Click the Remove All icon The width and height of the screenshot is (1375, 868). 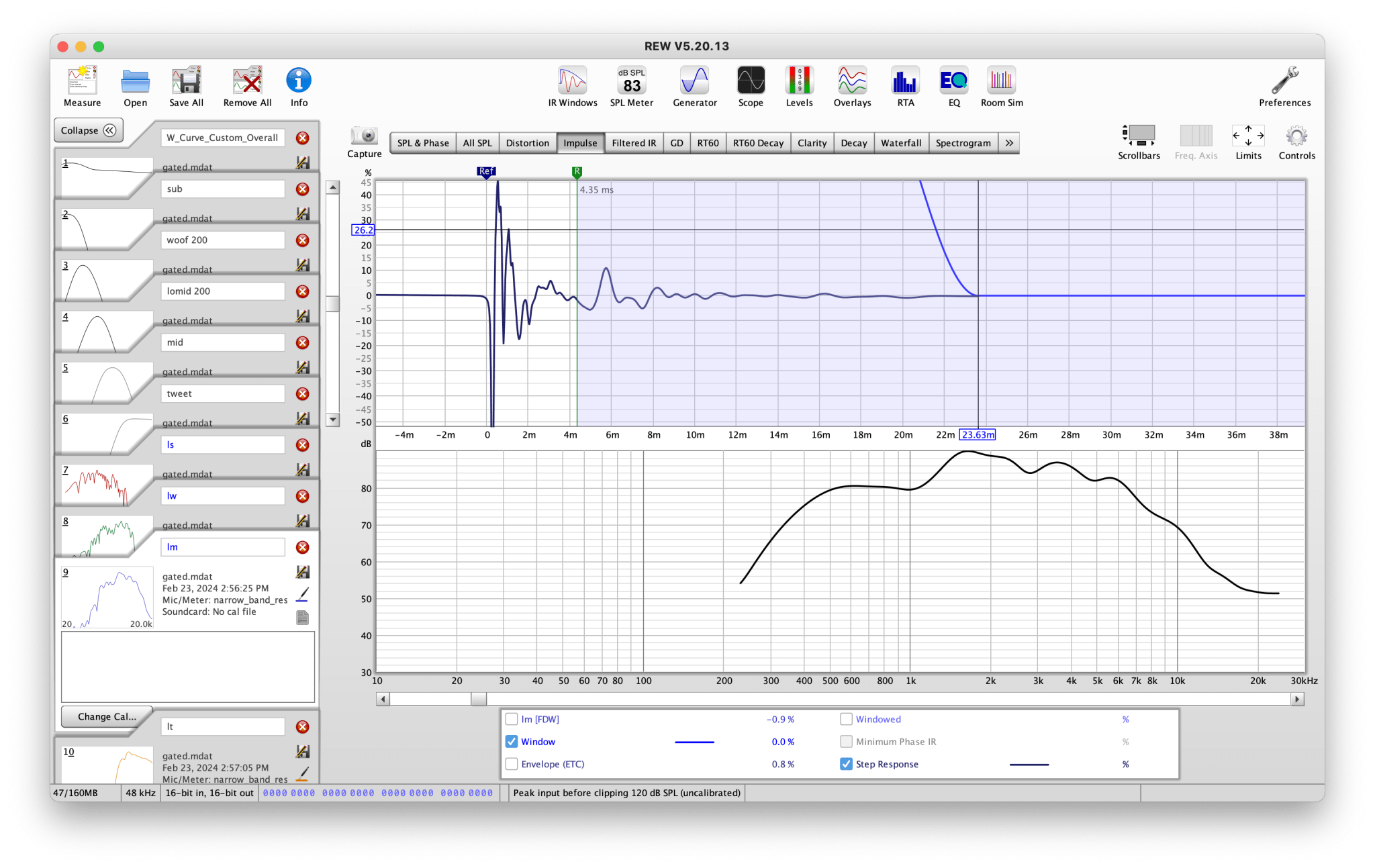[247, 87]
